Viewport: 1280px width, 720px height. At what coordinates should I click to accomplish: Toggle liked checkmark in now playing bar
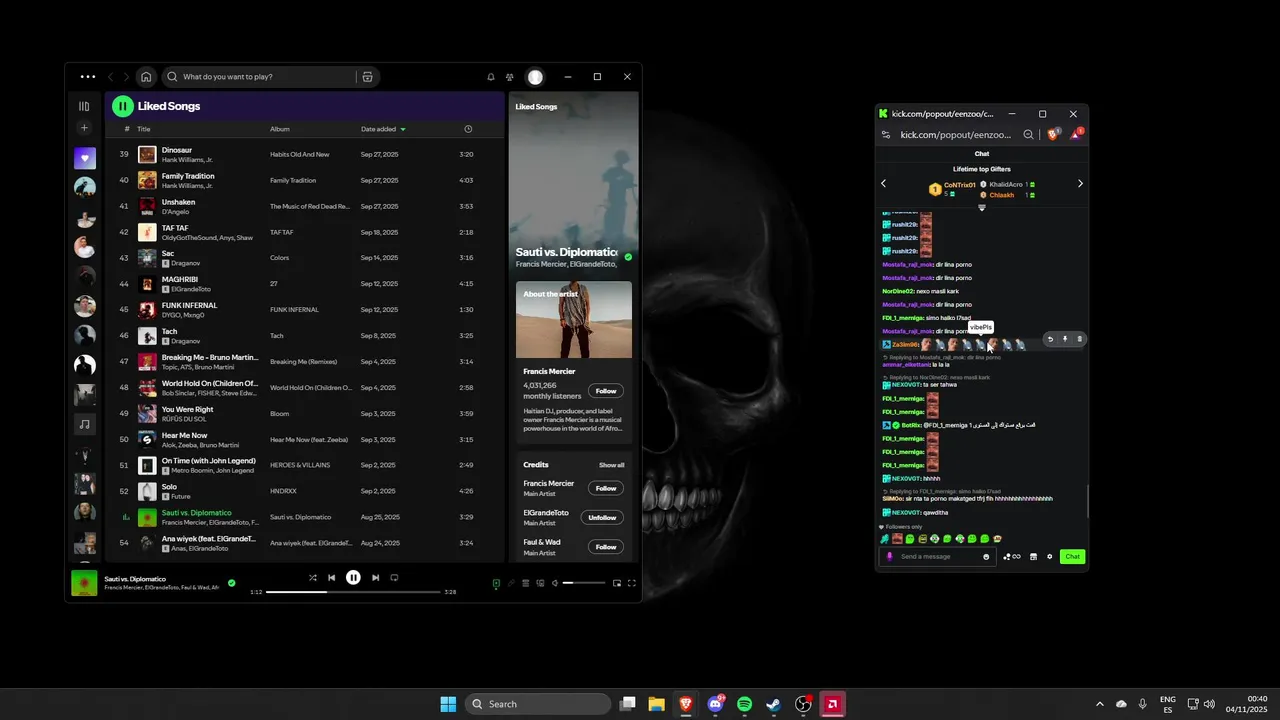(232, 582)
